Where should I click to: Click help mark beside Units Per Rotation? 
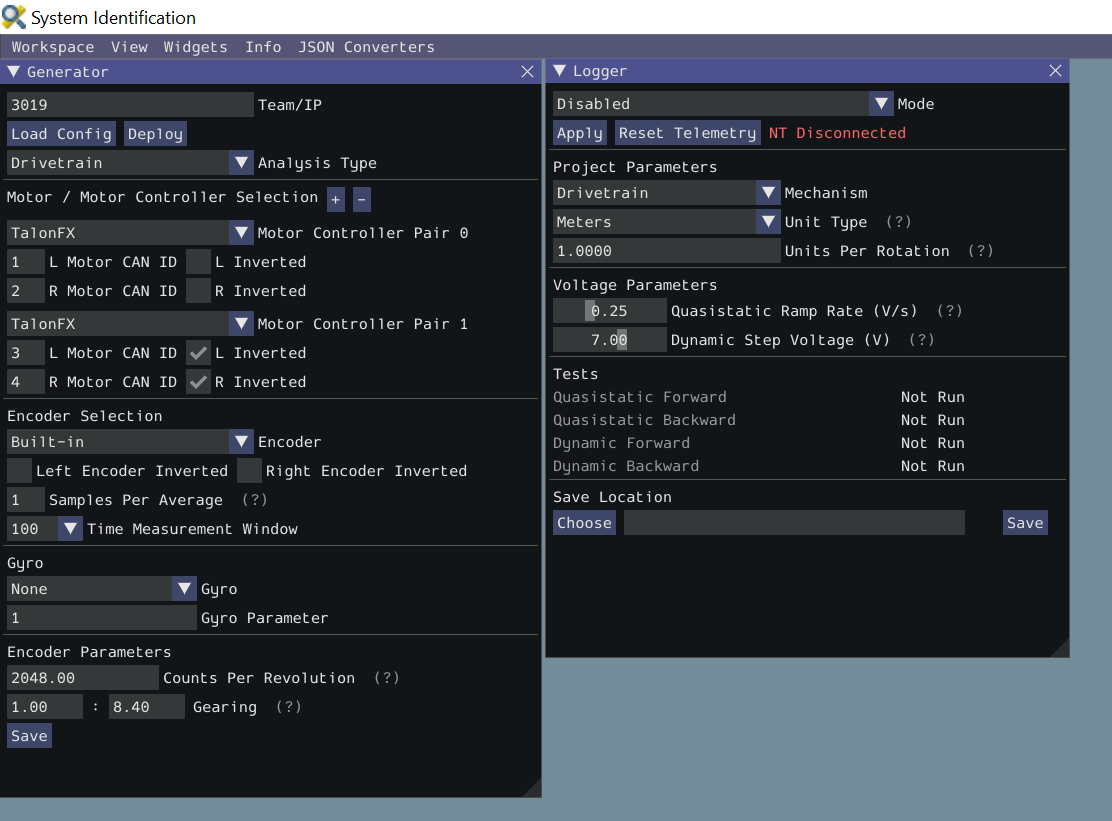pos(981,251)
